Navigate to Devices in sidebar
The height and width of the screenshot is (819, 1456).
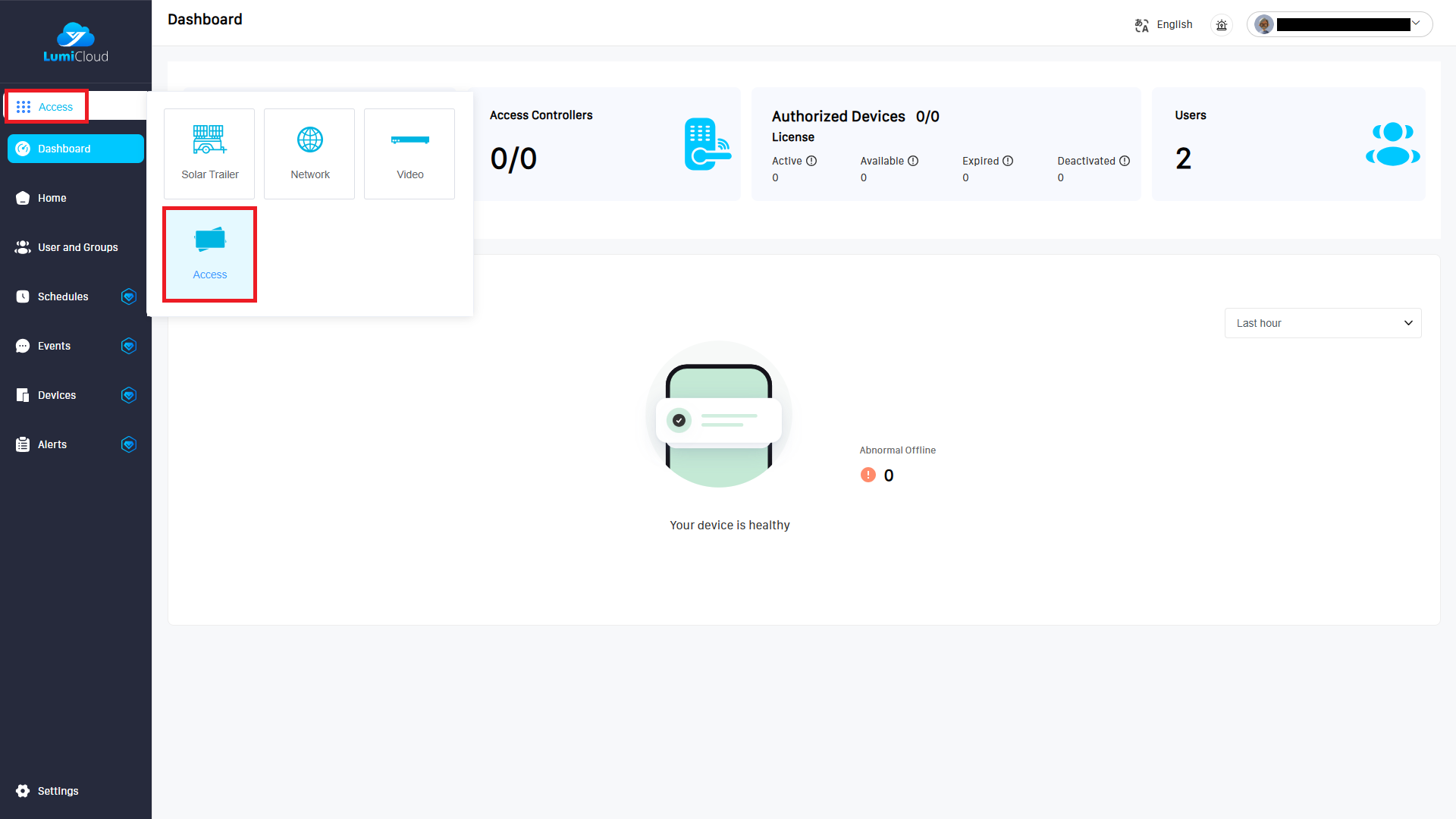click(x=57, y=395)
